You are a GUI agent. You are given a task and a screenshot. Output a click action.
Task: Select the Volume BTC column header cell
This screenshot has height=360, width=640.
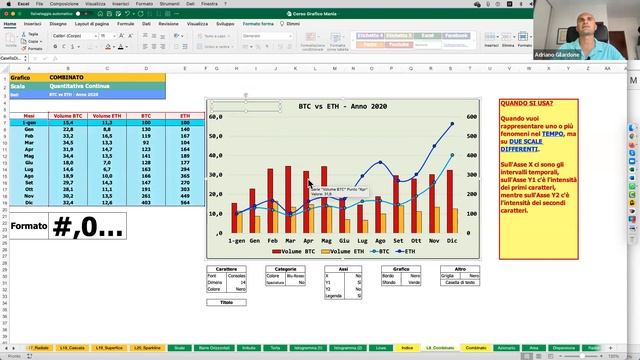(x=68, y=116)
